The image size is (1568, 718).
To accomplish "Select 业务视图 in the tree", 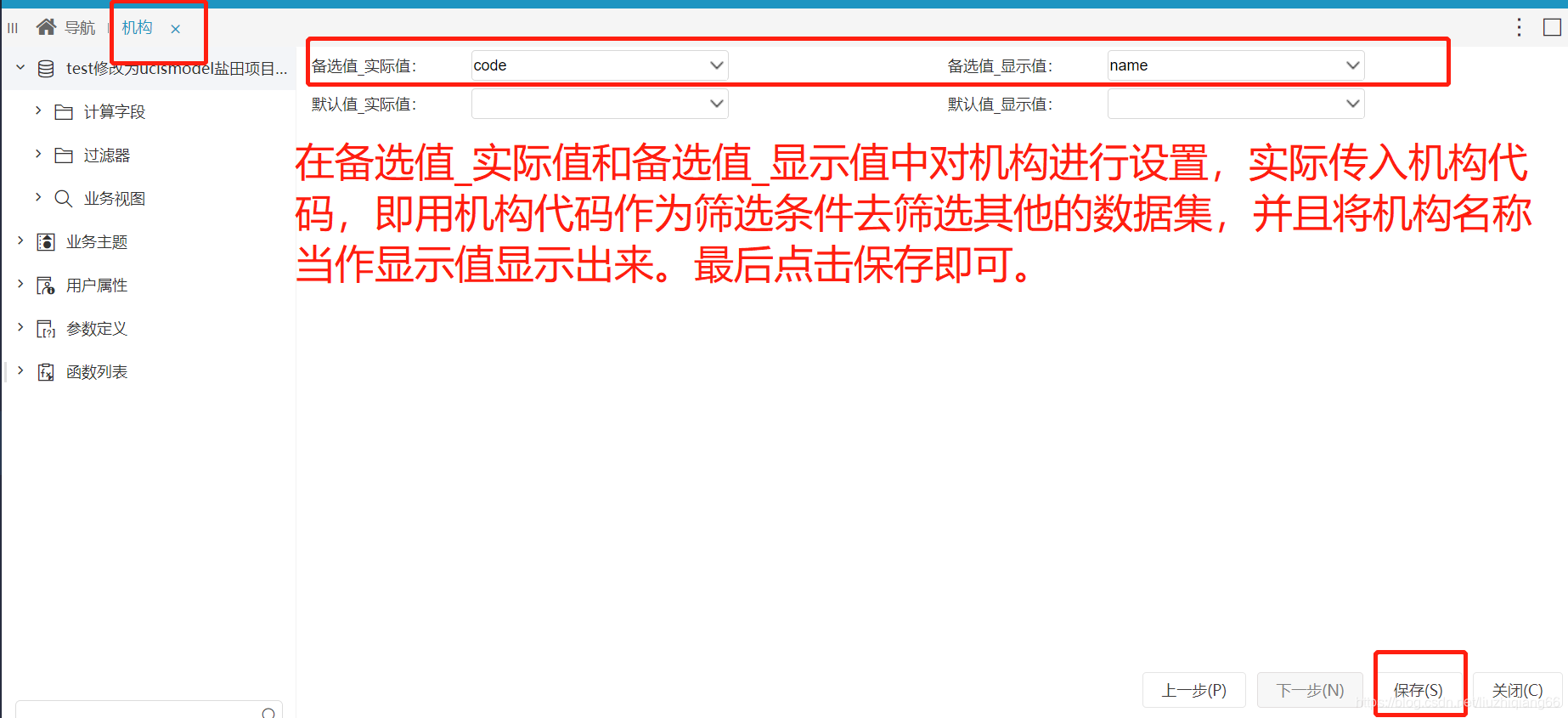I will click(115, 198).
